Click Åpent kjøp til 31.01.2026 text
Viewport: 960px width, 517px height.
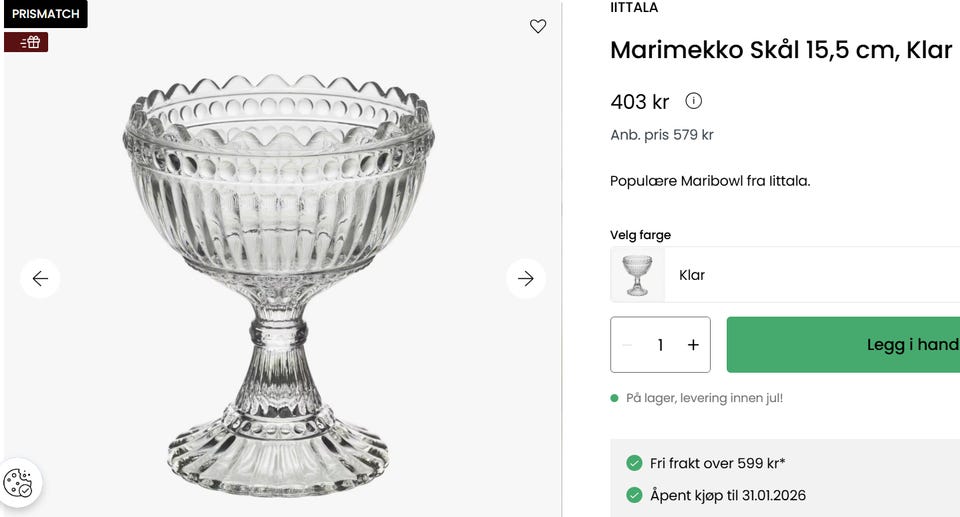(727, 495)
